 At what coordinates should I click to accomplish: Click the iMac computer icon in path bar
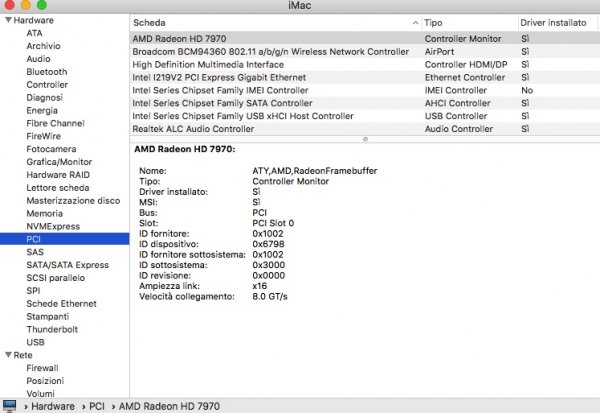pos(10,406)
